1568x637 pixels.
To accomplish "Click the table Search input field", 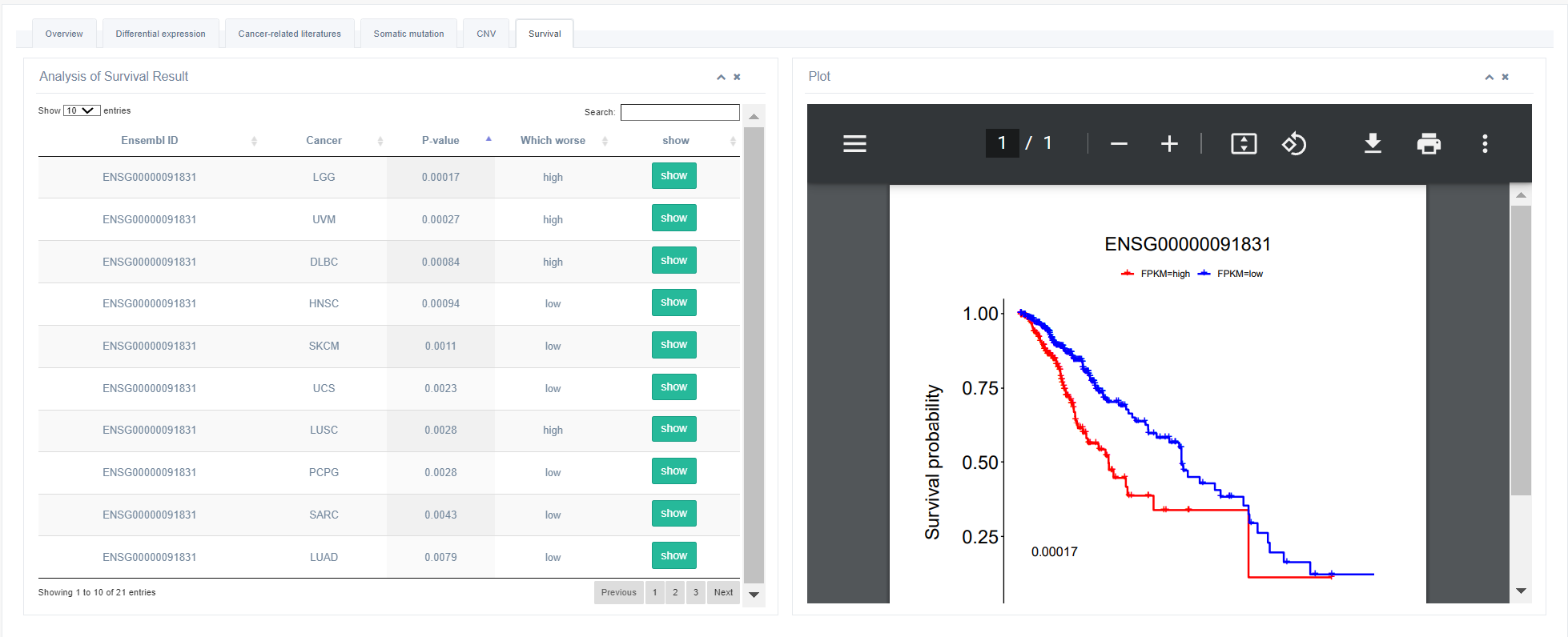I will (x=679, y=112).
